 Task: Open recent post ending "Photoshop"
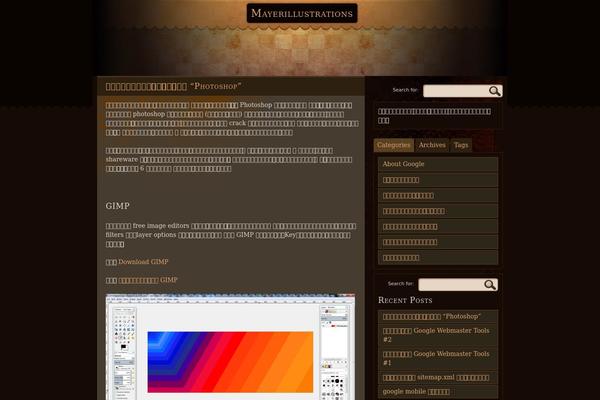[x=432, y=317]
